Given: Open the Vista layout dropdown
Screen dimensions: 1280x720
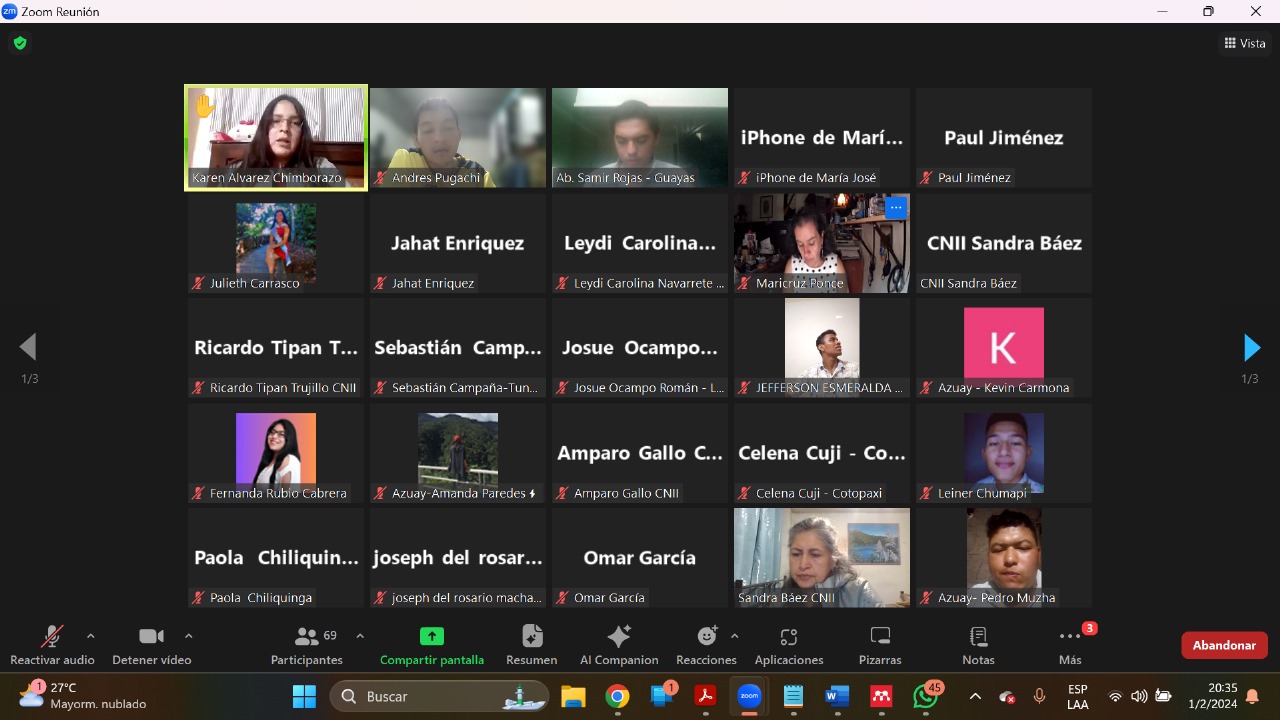Looking at the screenshot, I should [x=1245, y=43].
